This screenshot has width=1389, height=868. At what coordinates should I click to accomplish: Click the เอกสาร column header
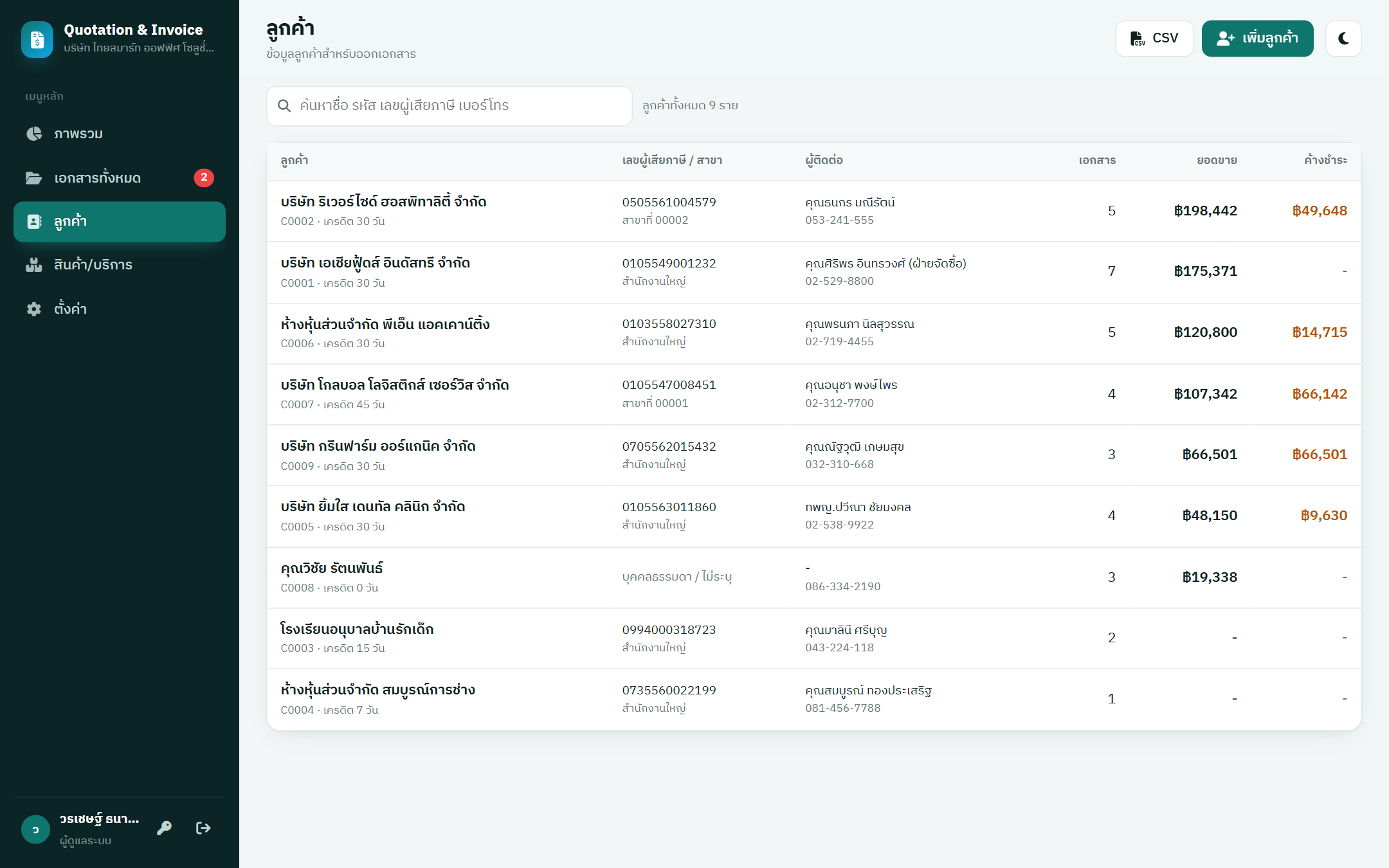tap(1097, 160)
